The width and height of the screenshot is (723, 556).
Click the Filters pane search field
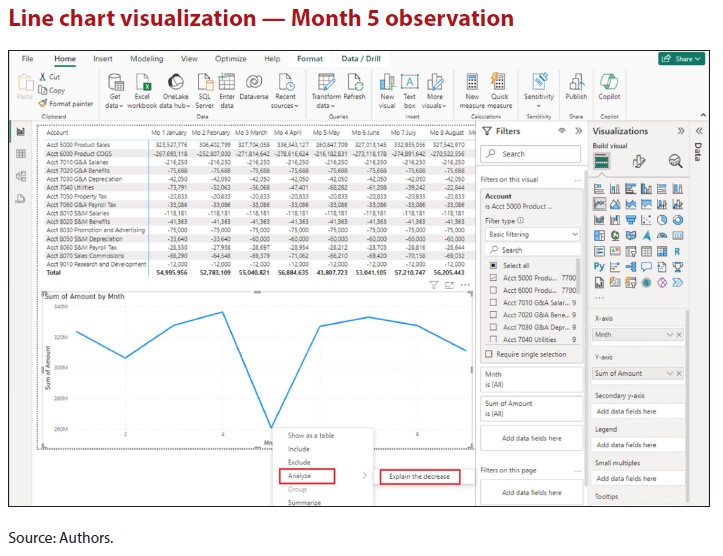[530, 154]
